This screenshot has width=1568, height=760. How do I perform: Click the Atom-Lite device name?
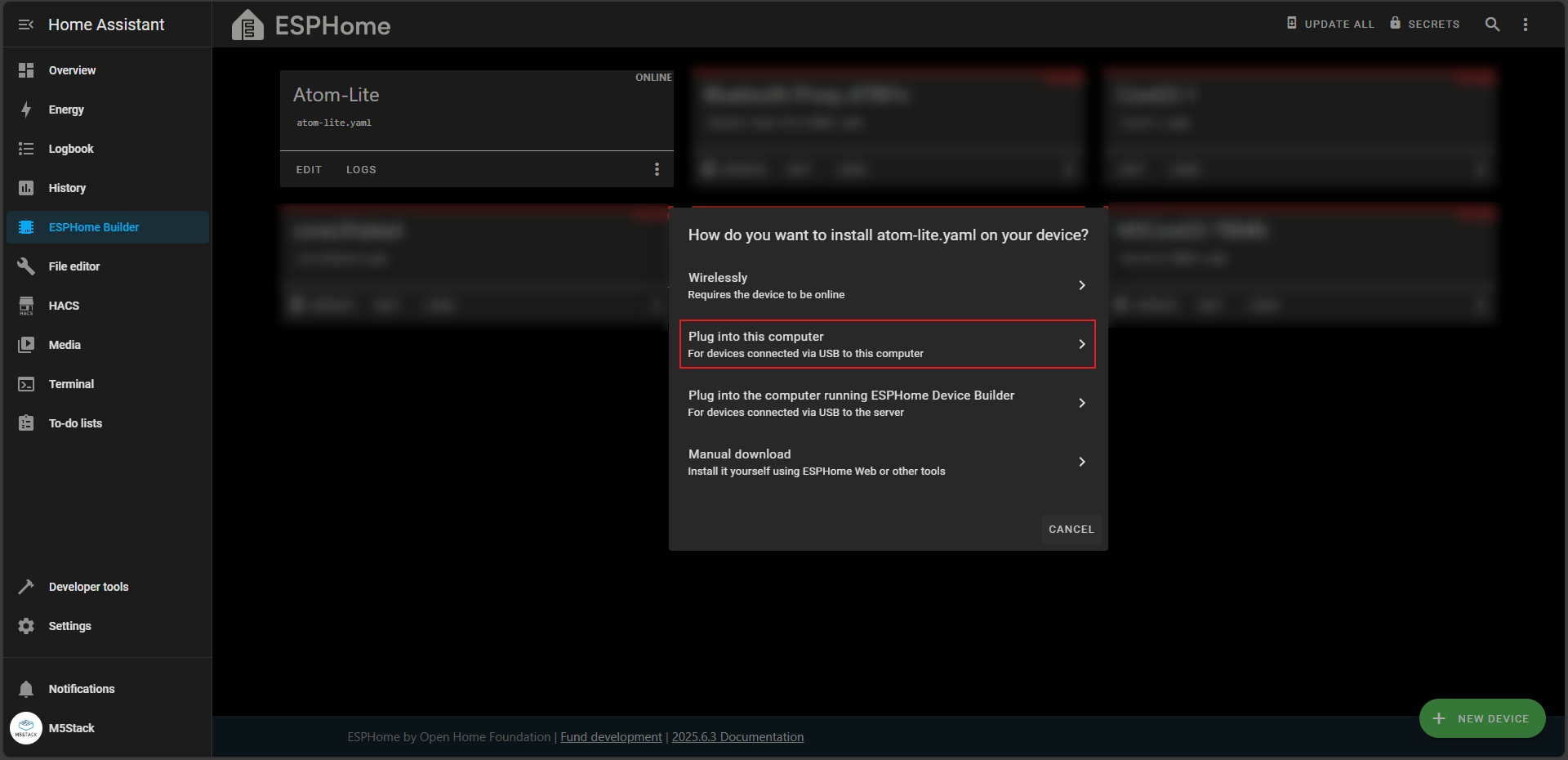[x=336, y=95]
